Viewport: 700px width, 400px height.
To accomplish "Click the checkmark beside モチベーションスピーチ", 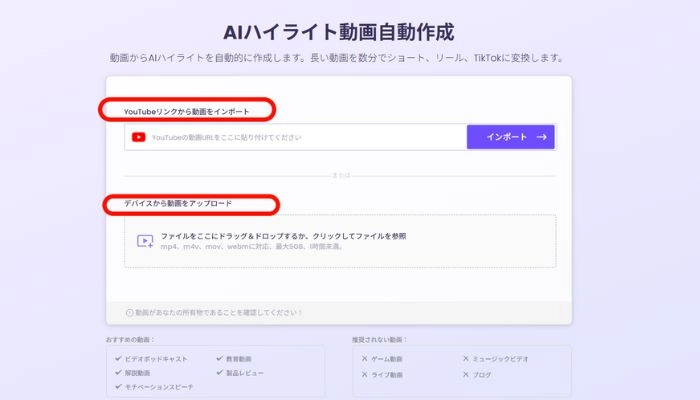I will pyautogui.click(x=117, y=386).
